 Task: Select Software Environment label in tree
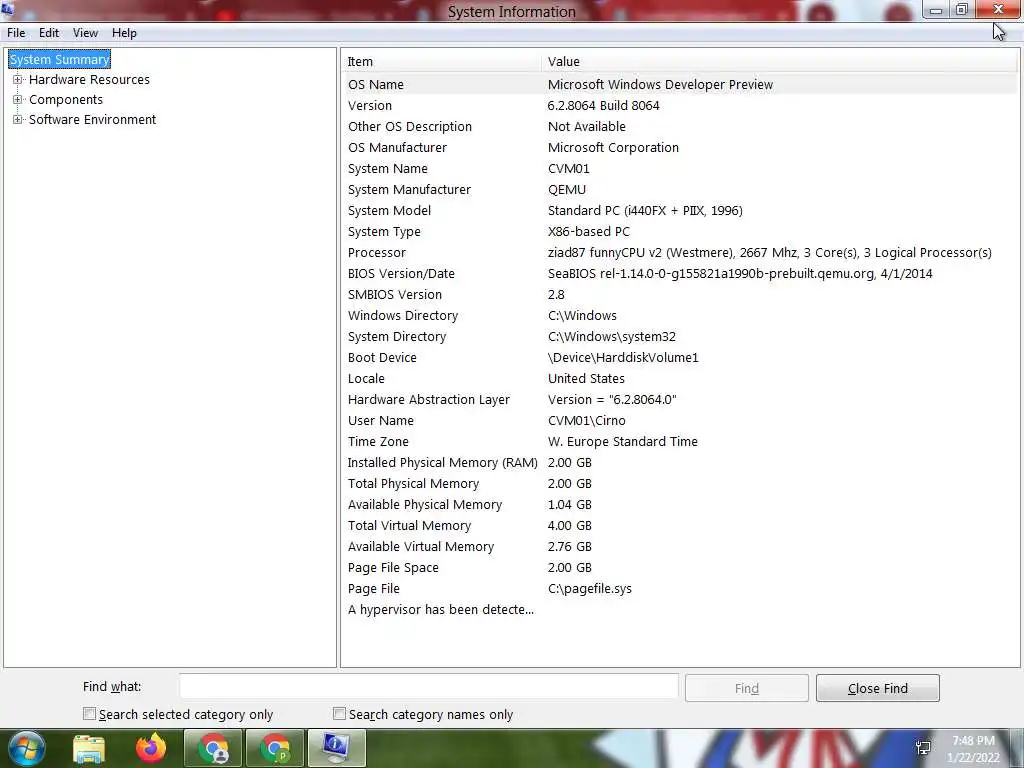92,120
